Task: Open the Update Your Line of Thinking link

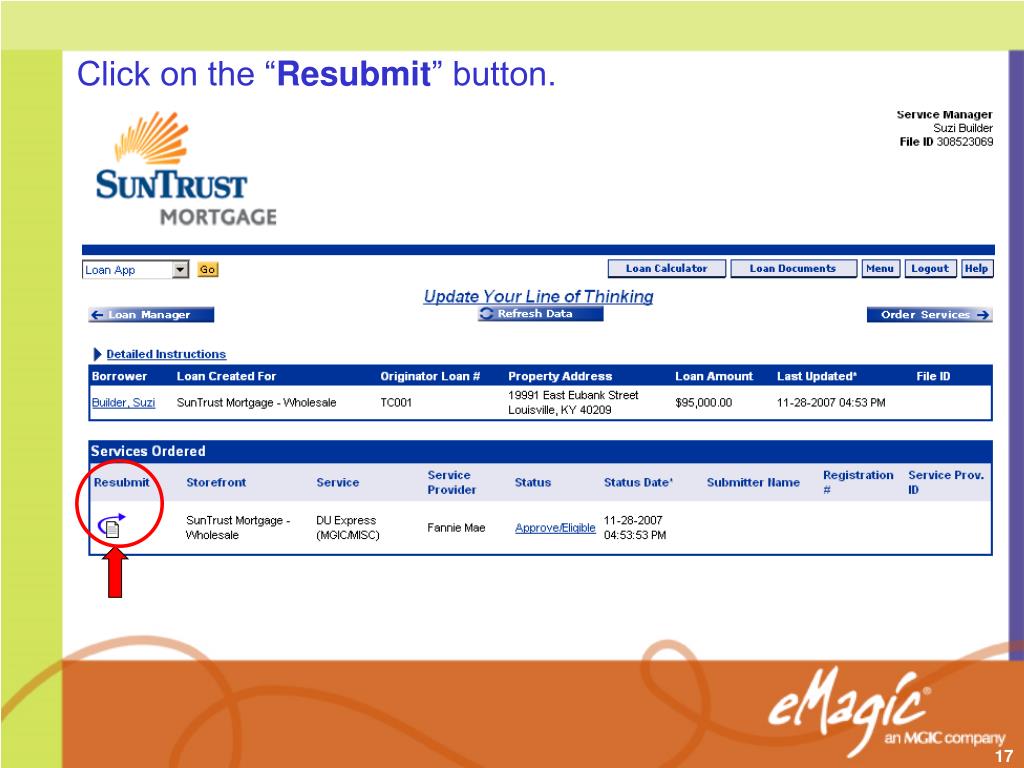Action: [538, 296]
